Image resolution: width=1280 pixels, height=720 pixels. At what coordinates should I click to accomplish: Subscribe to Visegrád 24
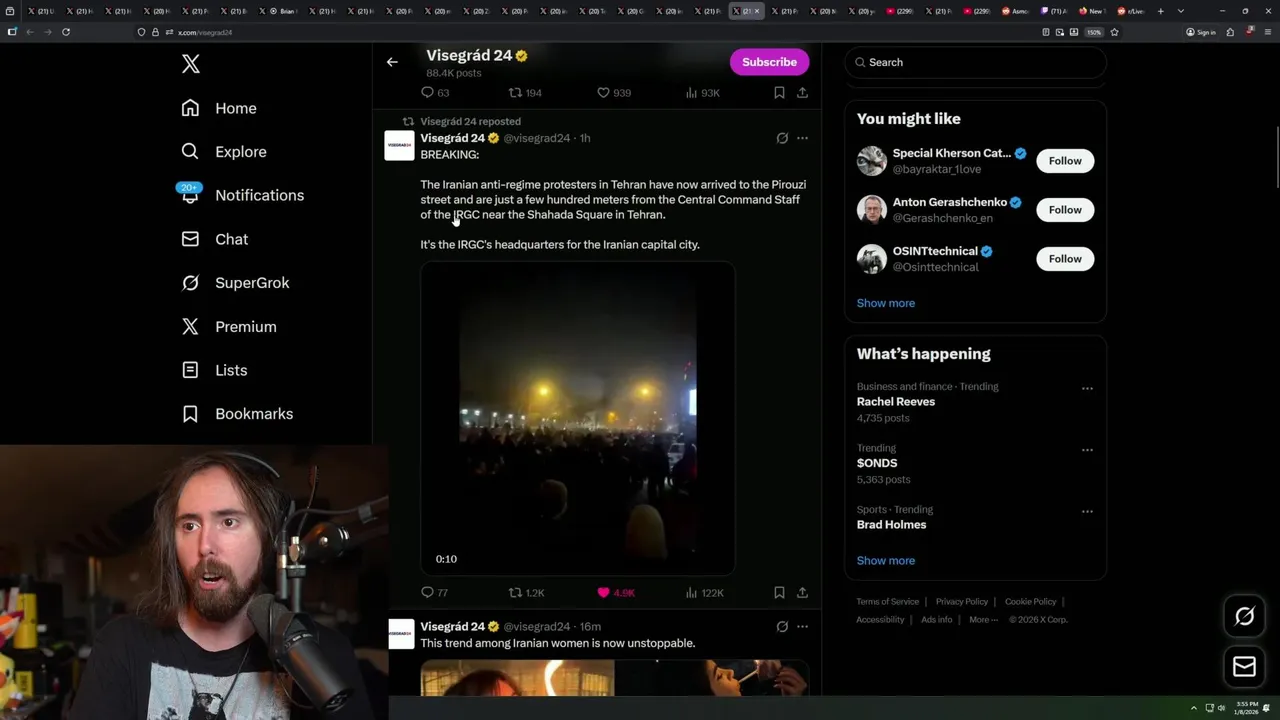coord(769,62)
